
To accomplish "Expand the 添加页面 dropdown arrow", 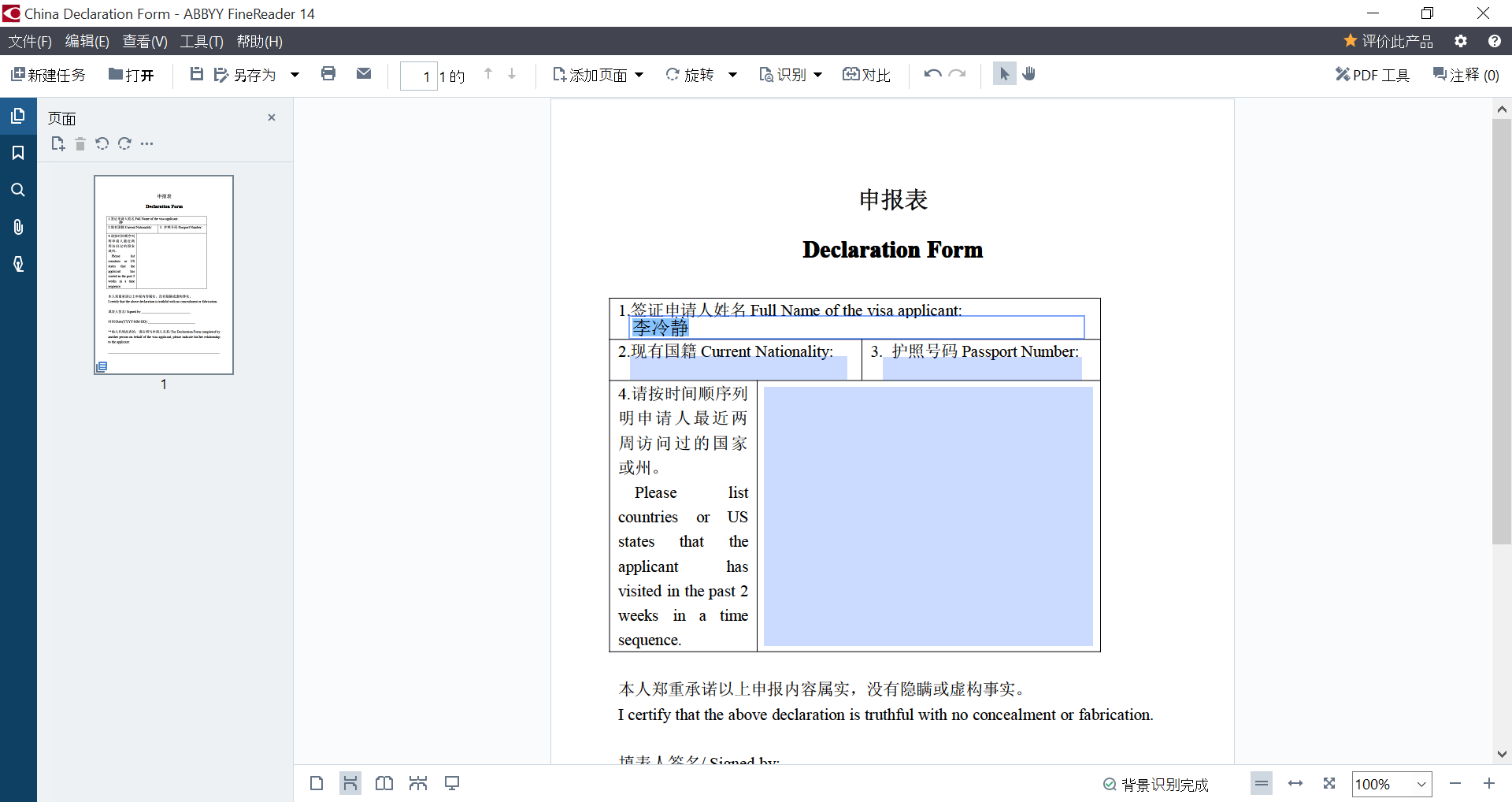I will pyautogui.click(x=639, y=75).
